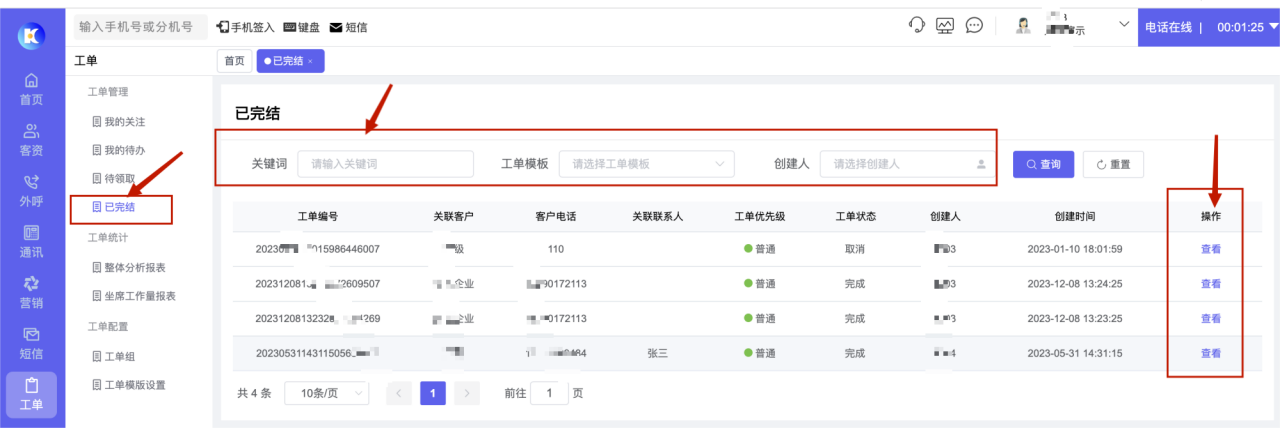This screenshot has height=428, width=1280.
Task: Click the 工单统计 group label
Action: (x=107, y=238)
